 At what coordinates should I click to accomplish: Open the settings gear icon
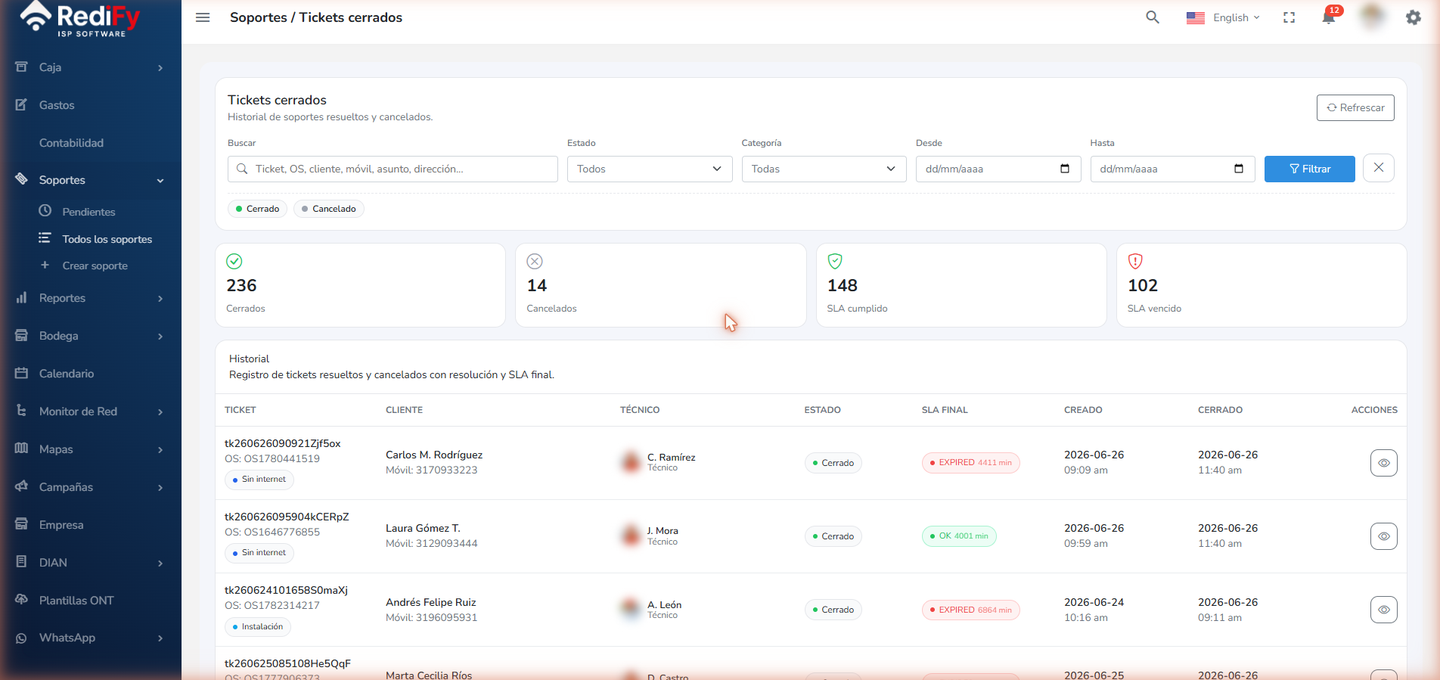point(1413,17)
